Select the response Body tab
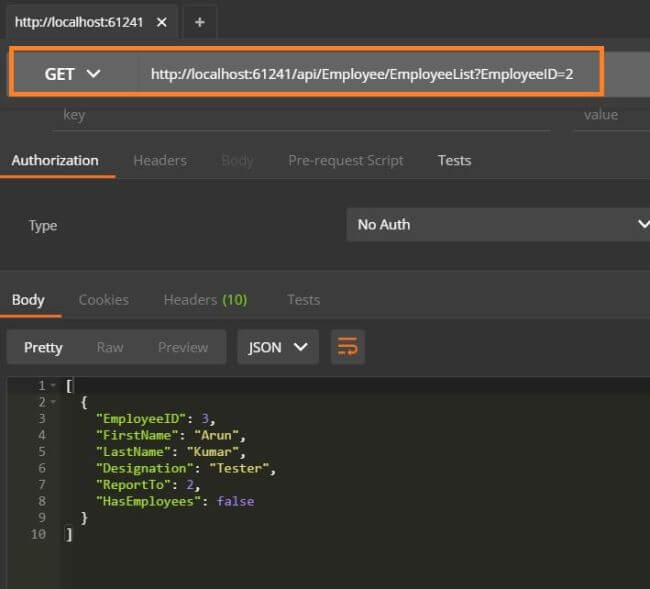This screenshot has width=650, height=589. 28,300
